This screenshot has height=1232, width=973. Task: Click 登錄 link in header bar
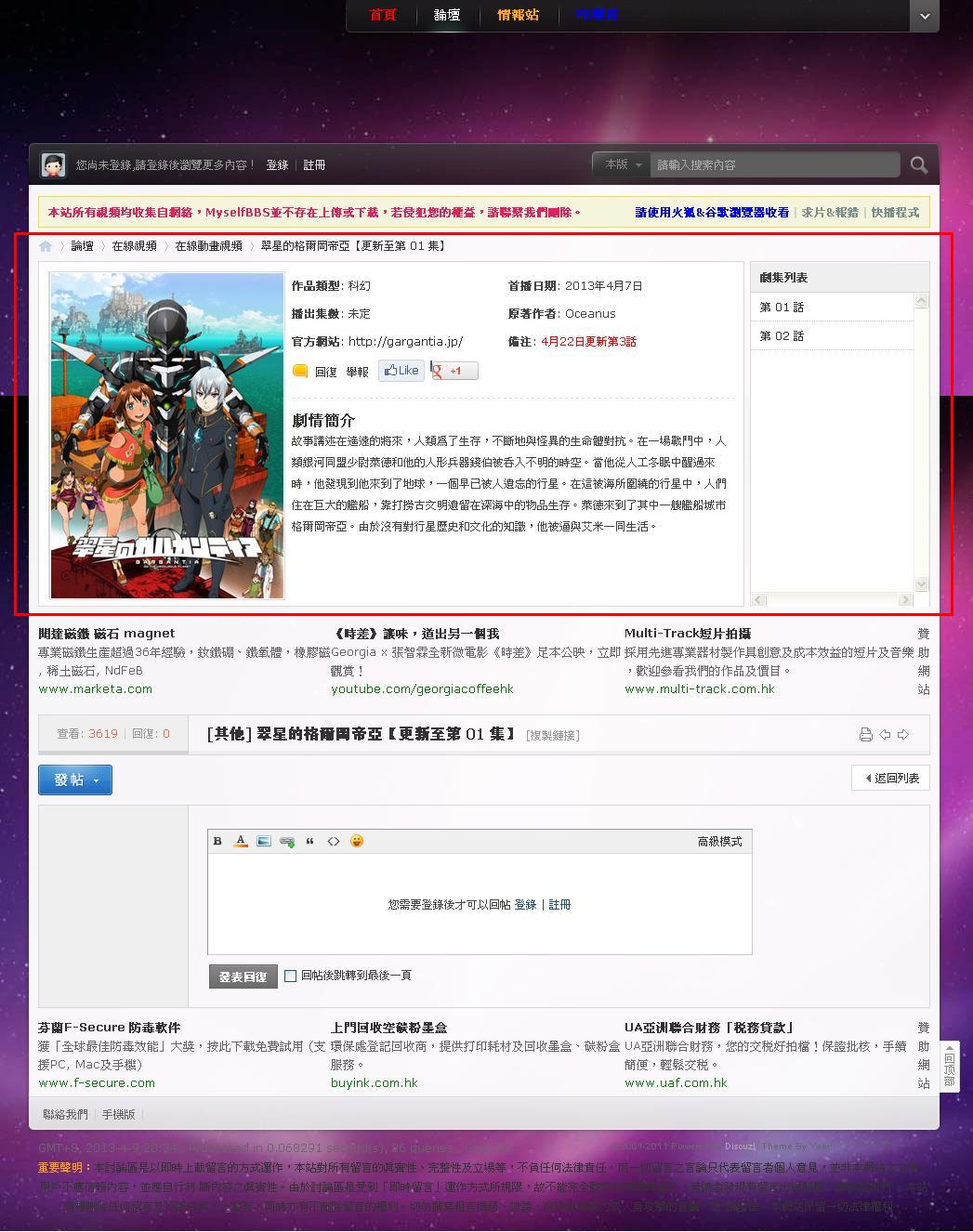(x=277, y=164)
